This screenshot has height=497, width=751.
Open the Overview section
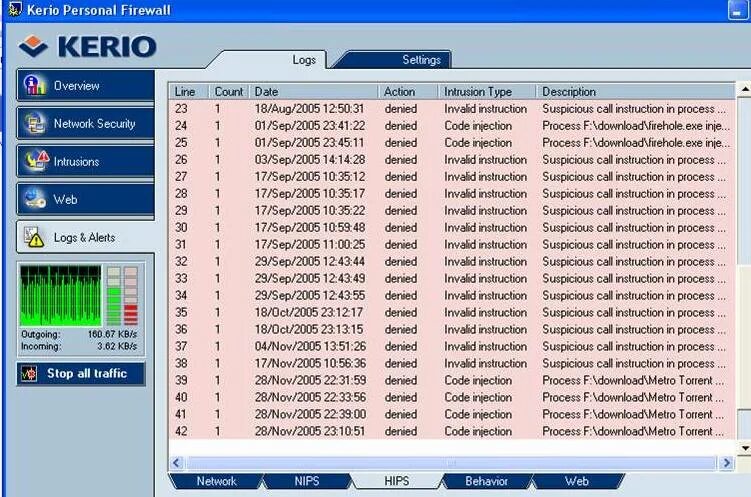85,85
